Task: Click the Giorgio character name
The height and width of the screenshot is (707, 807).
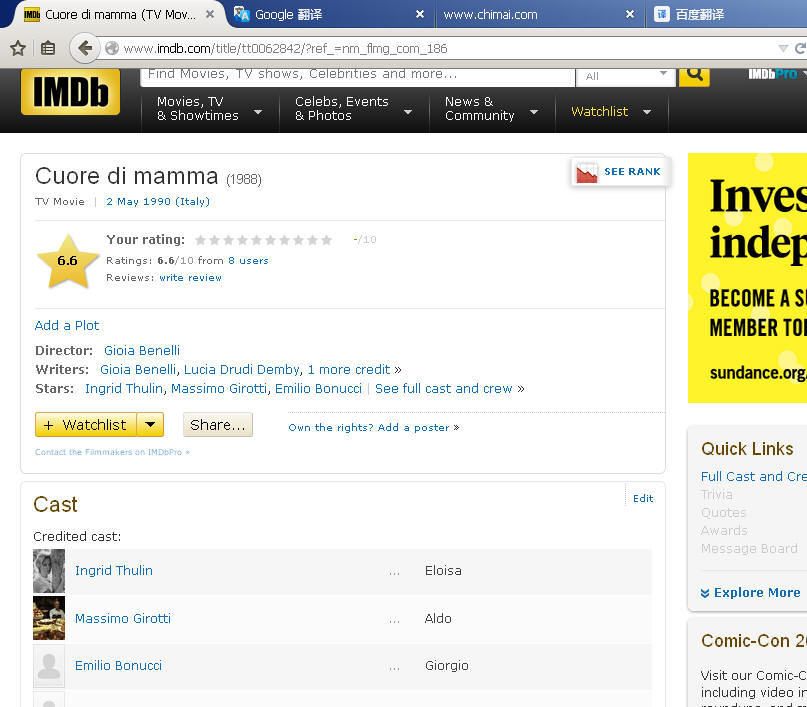Action: pyautogui.click(x=447, y=666)
